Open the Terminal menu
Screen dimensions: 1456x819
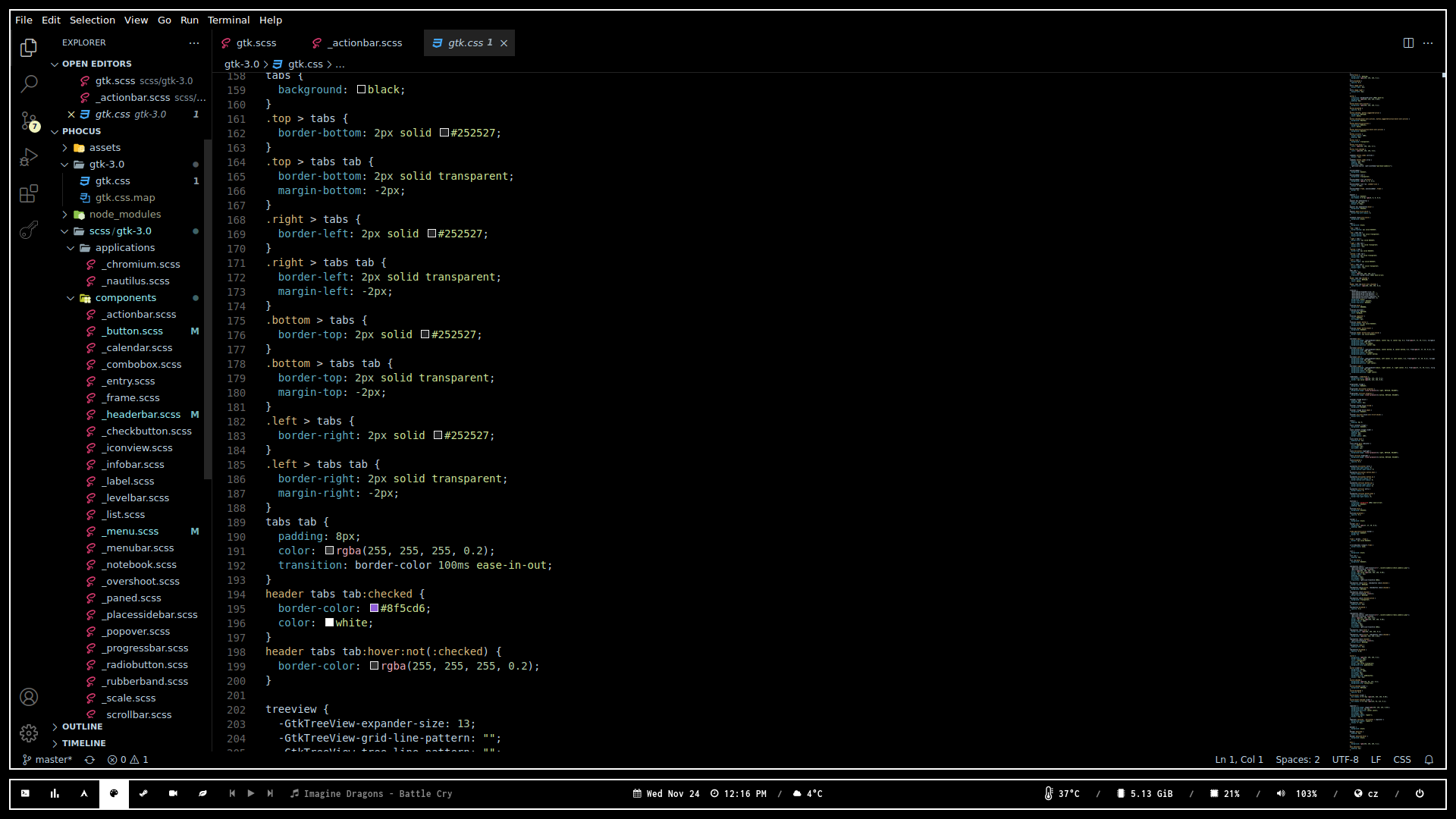(228, 20)
